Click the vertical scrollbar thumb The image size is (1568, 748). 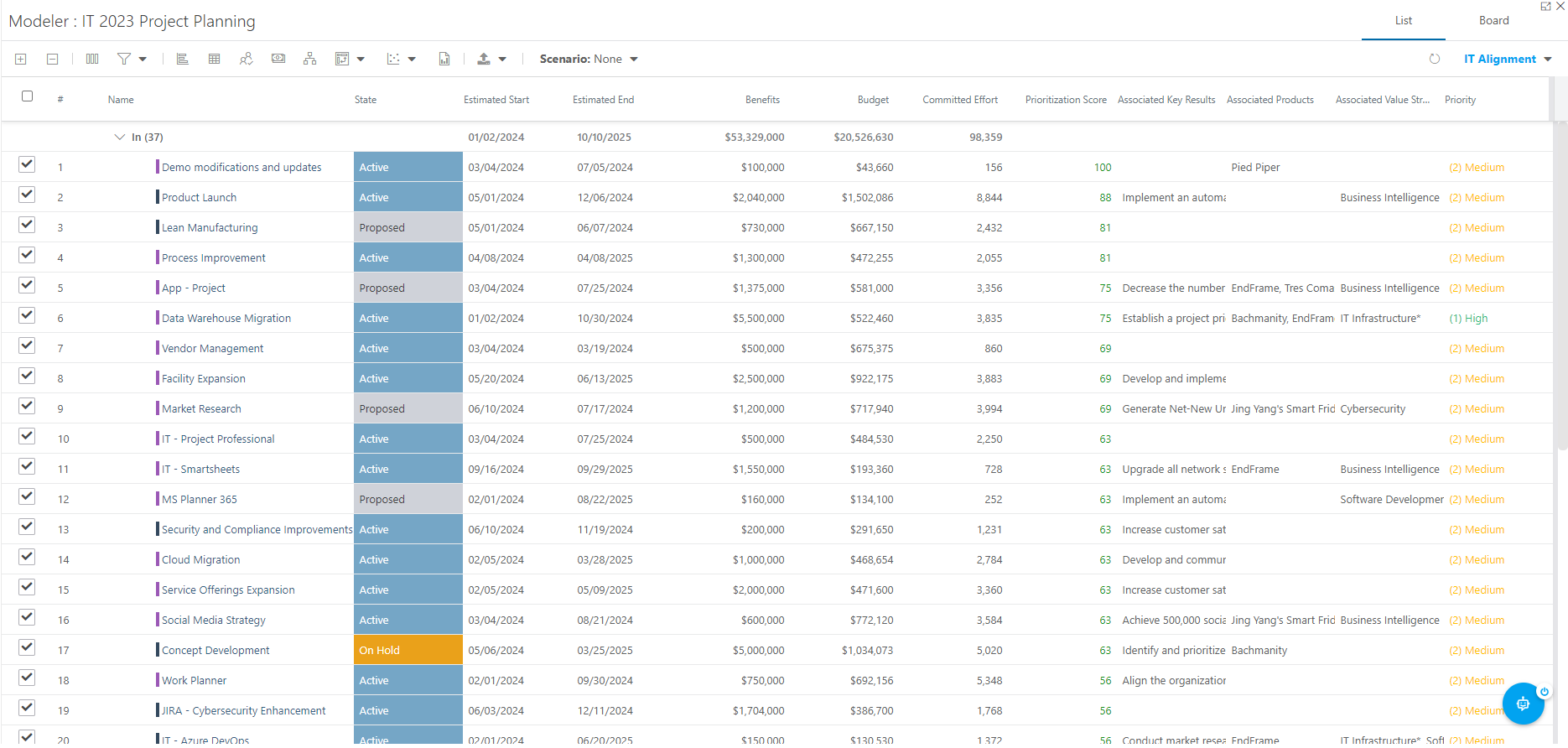point(1561,285)
